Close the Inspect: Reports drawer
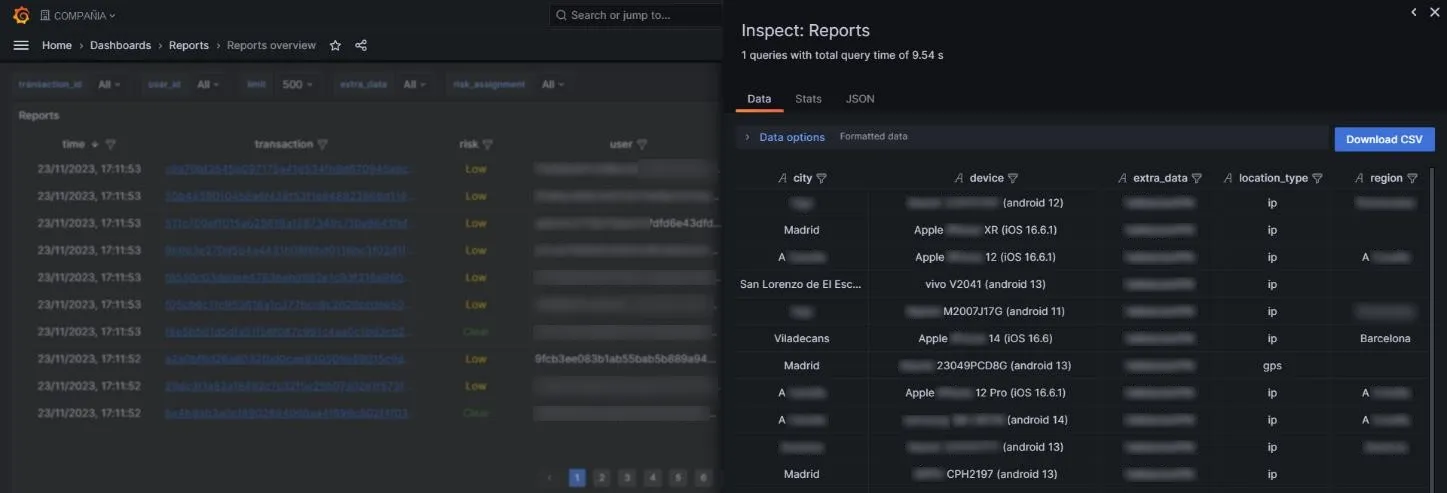1447x493 pixels. click(1434, 12)
